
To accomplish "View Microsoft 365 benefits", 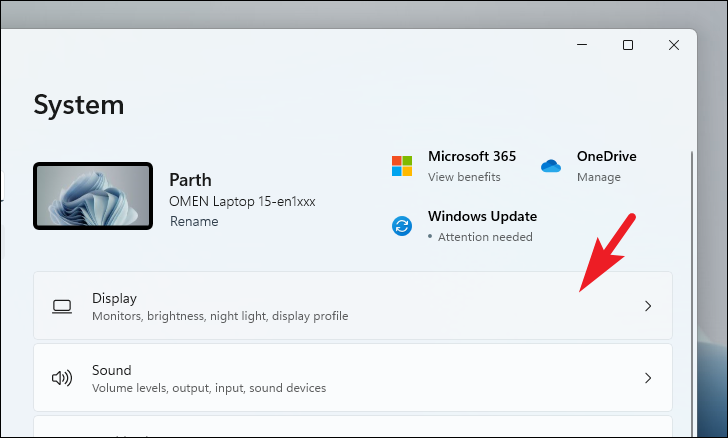I will pos(464,177).
